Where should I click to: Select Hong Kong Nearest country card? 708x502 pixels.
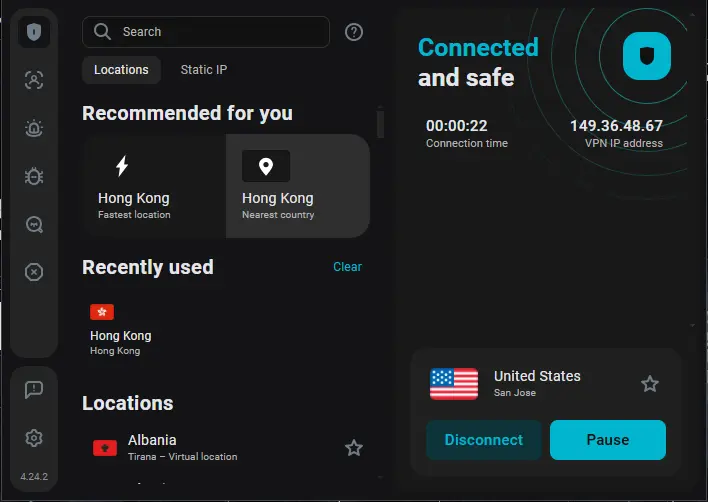[x=298, y=186]
